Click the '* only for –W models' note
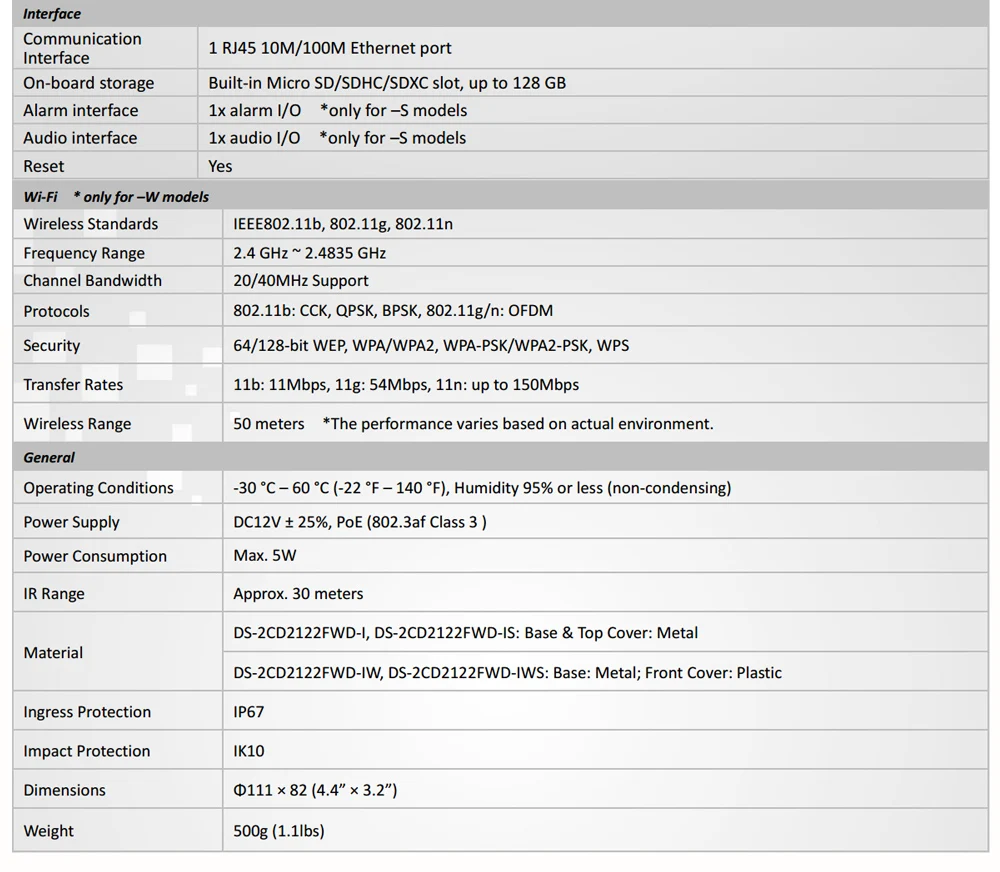The image size is (1000, 872). (141, 196)
